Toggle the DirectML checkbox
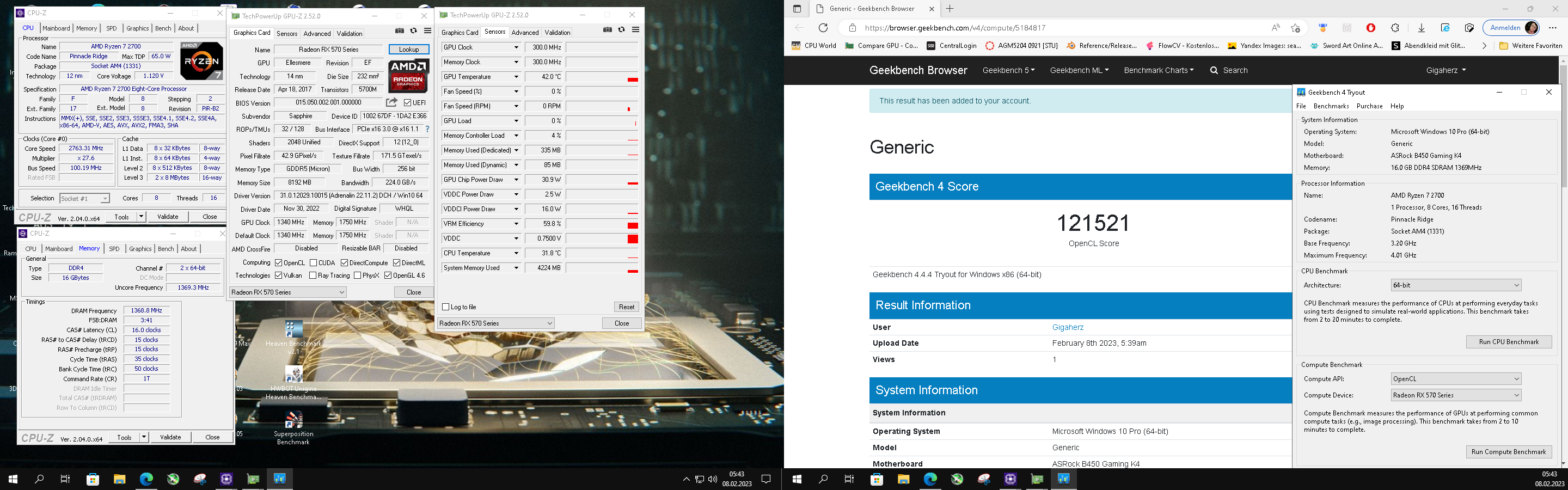This screenshot has width=1568, height=490. (x=396, y=263)
